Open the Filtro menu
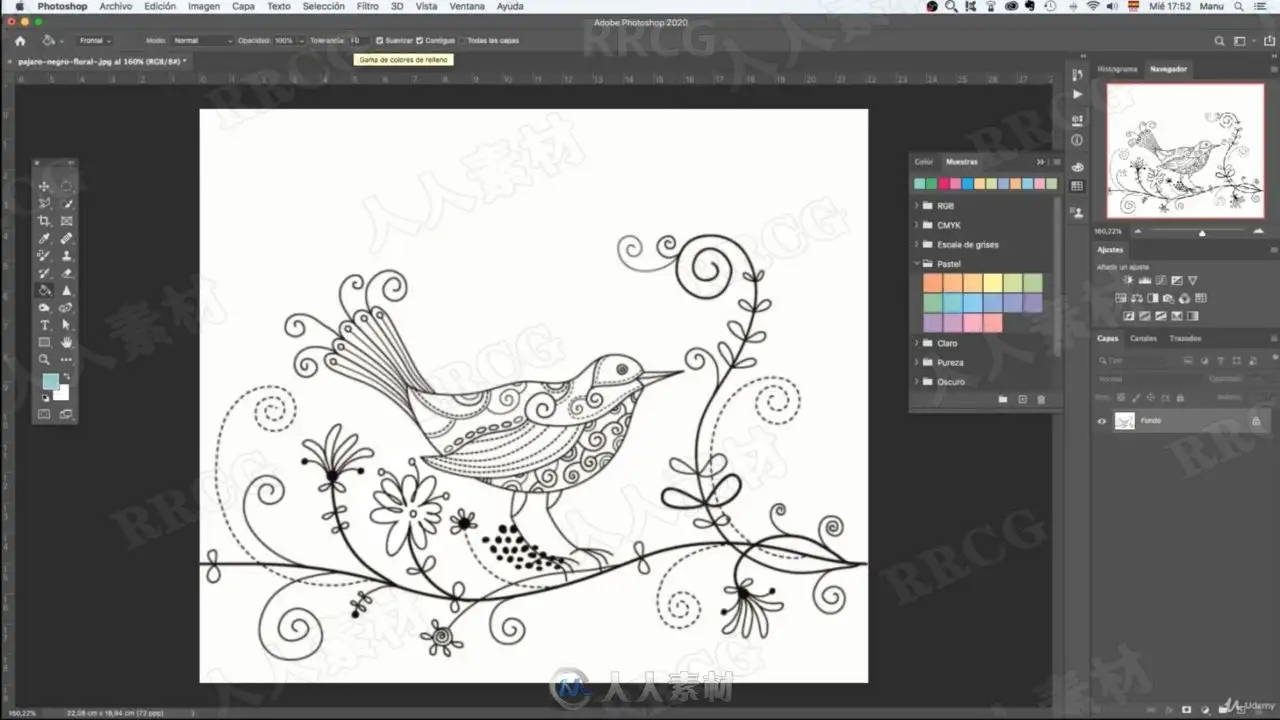The height and width of the screenshot is (720, 1280). pos(368,6)
